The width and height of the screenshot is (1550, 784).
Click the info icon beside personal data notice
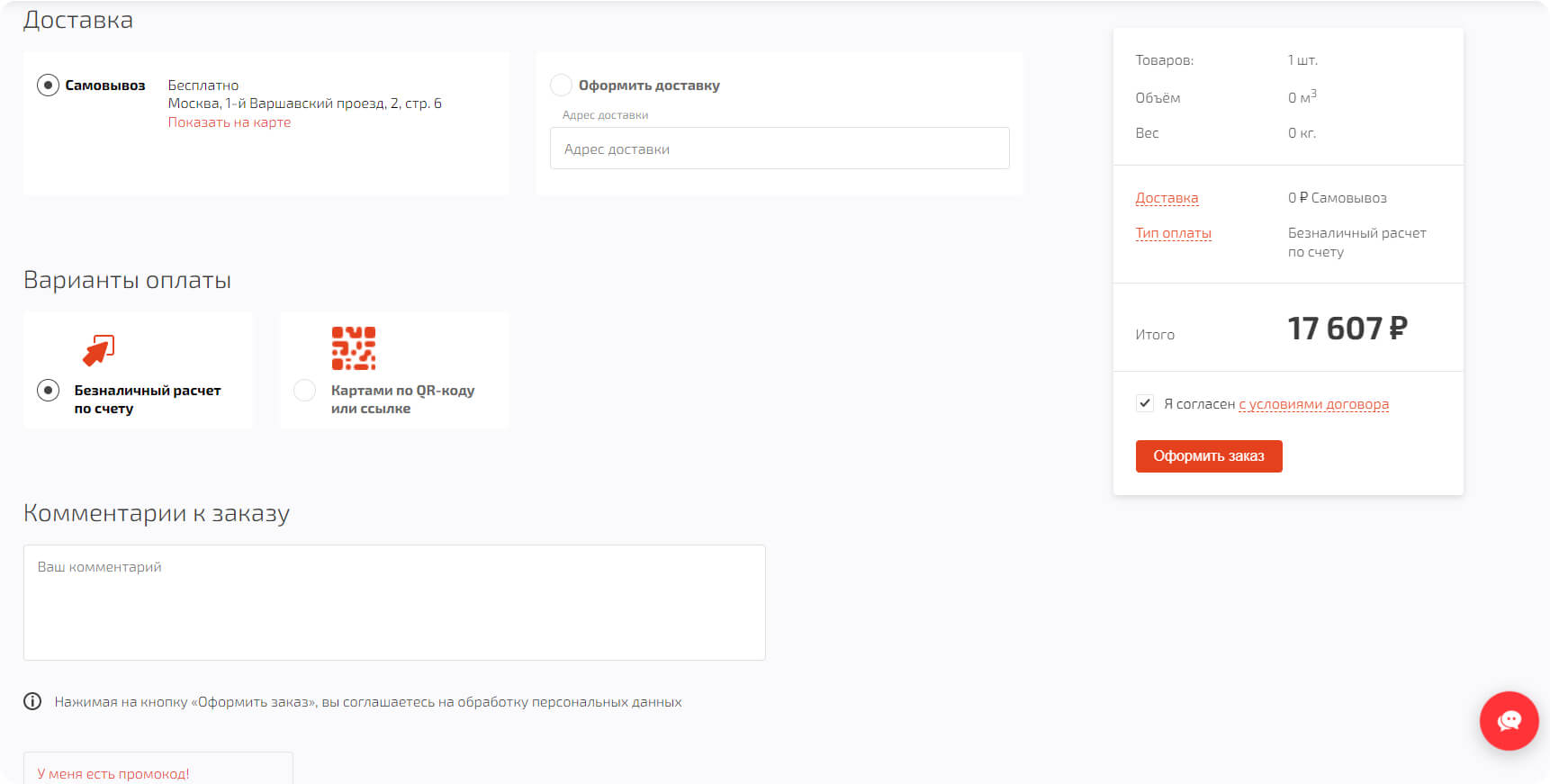click(32, 701)
